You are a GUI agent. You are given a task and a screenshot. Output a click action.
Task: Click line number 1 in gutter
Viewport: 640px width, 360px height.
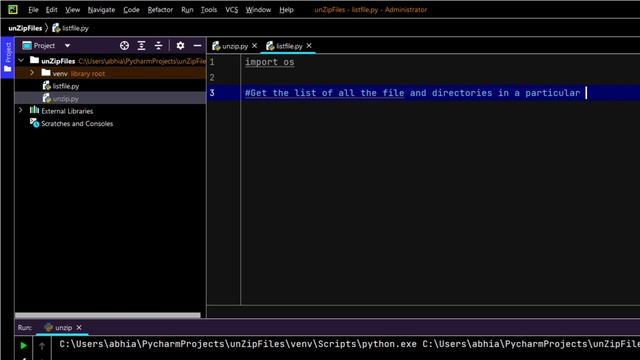[212, 62]
